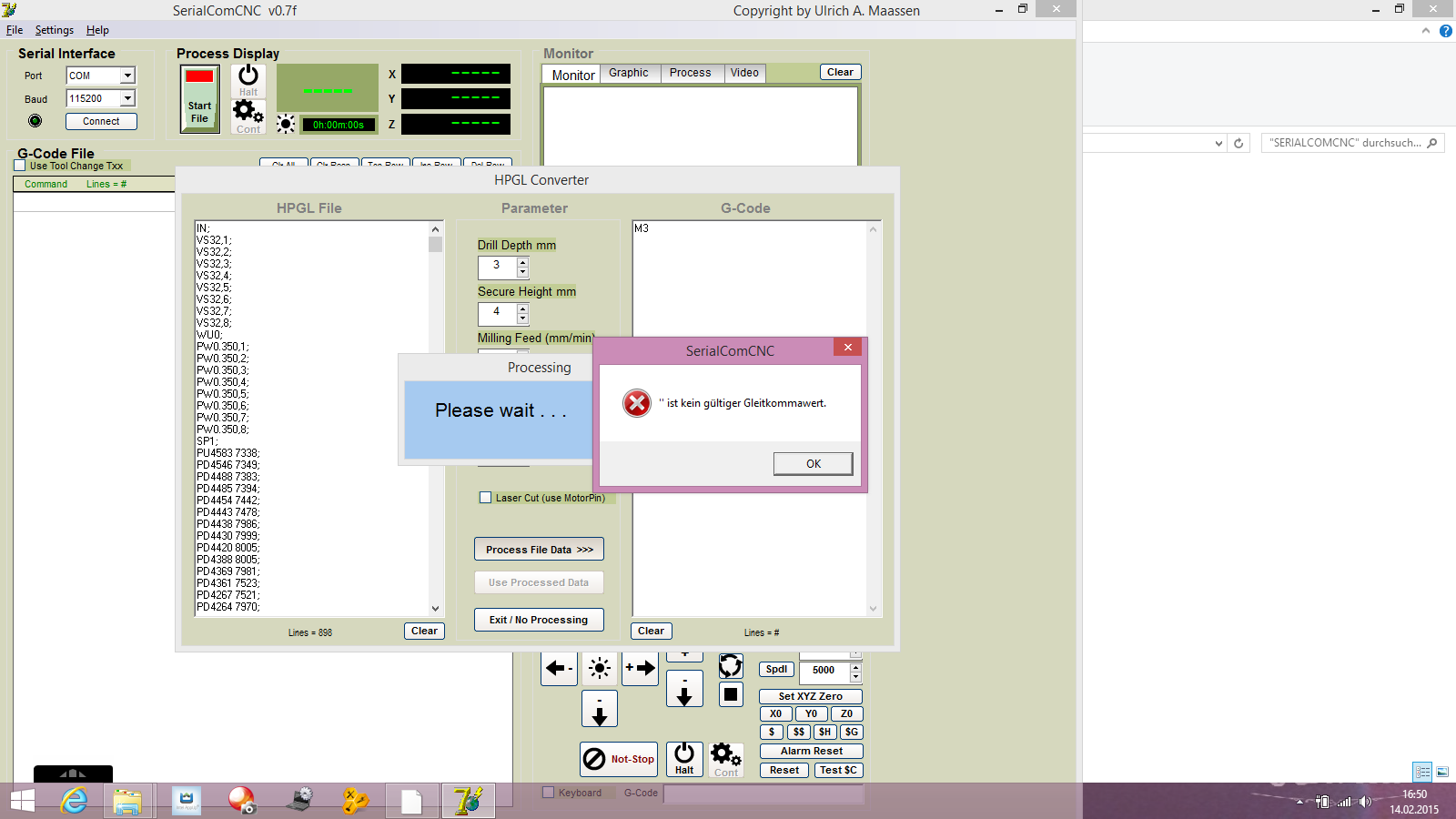Click the Cont gears icon in Process Display
This screenshot has width=1456, height=819.
(248, 116)
